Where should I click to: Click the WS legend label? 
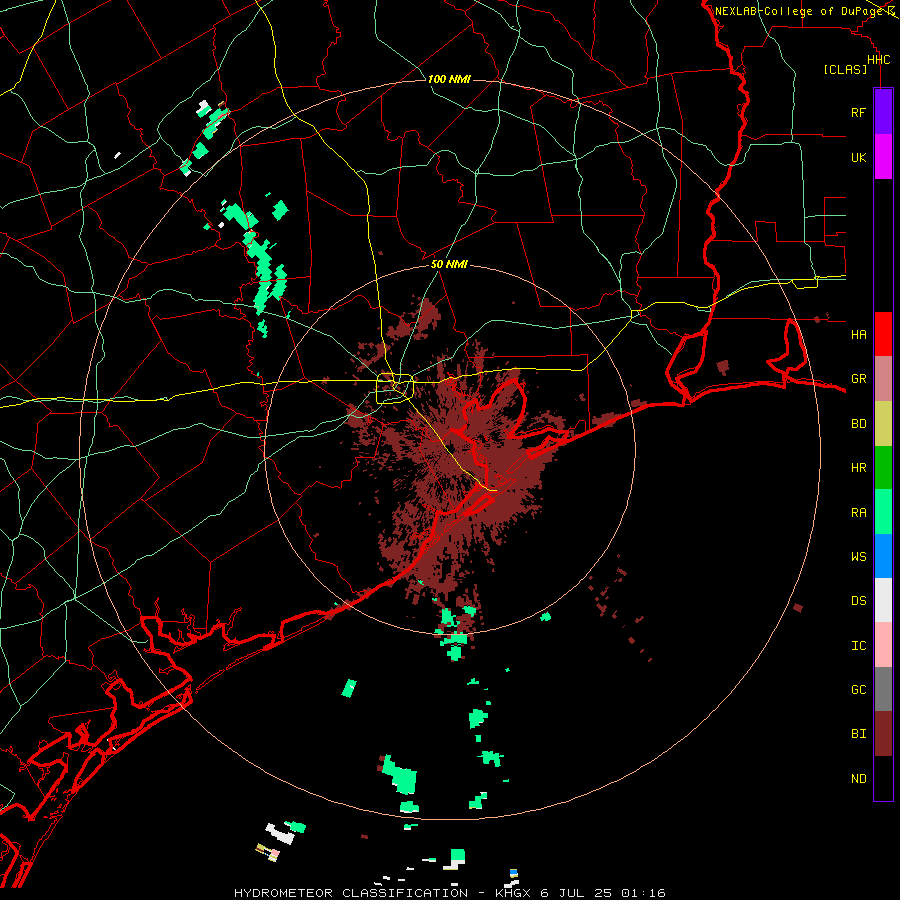(858, 557)
